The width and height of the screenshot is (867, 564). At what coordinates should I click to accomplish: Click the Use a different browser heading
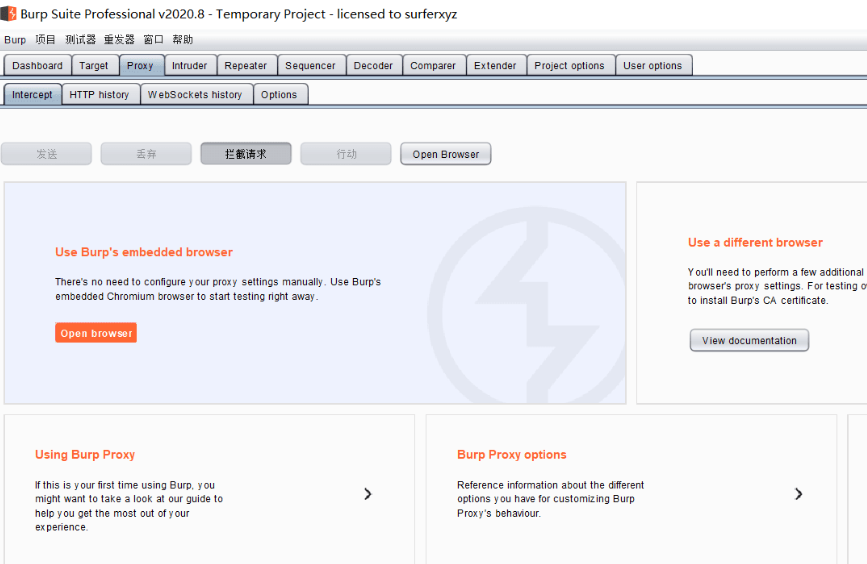pyautogui.click(x=755, y=242)
